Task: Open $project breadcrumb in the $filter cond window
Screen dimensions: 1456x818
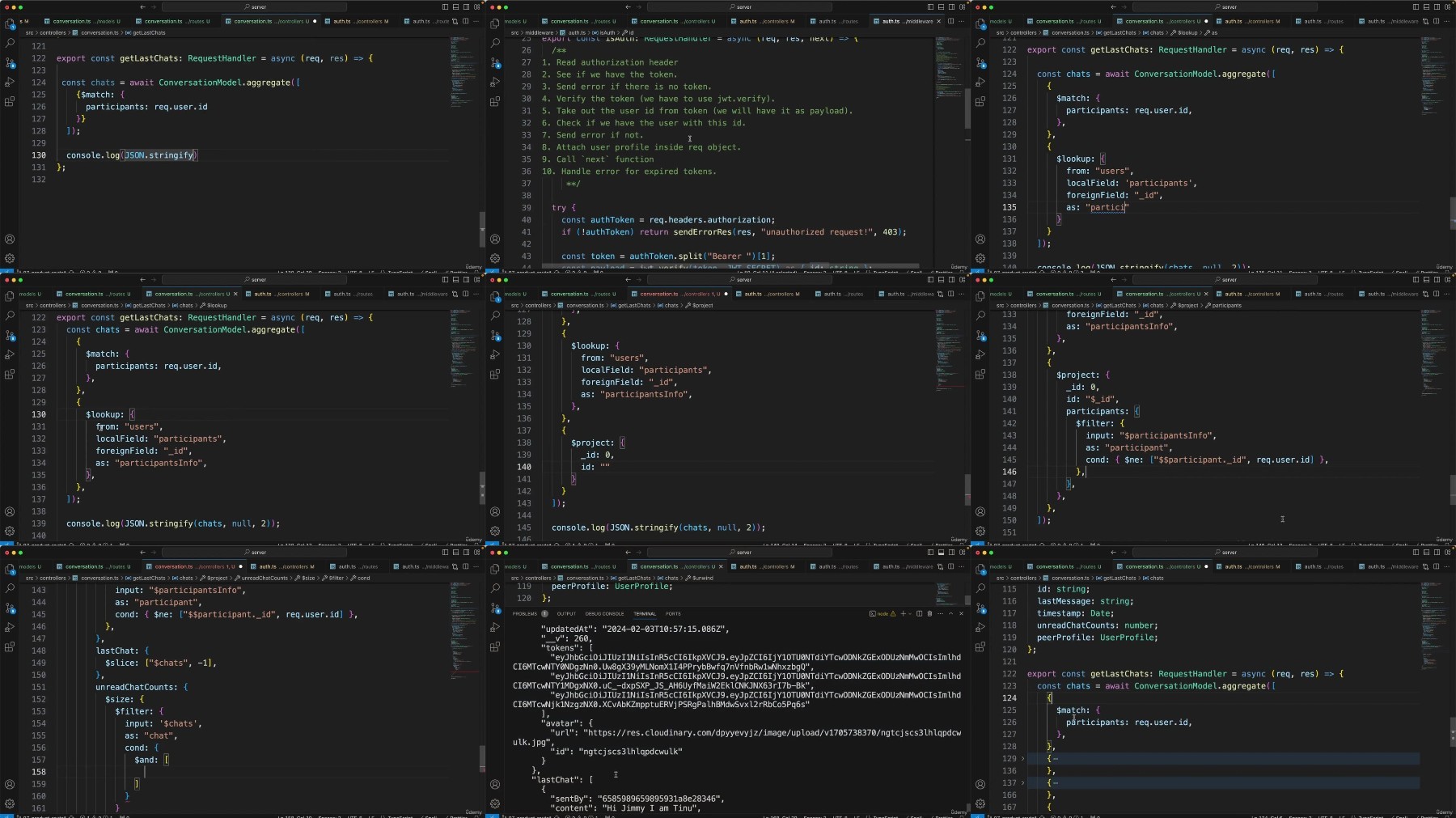Action: coord(1185,306)
